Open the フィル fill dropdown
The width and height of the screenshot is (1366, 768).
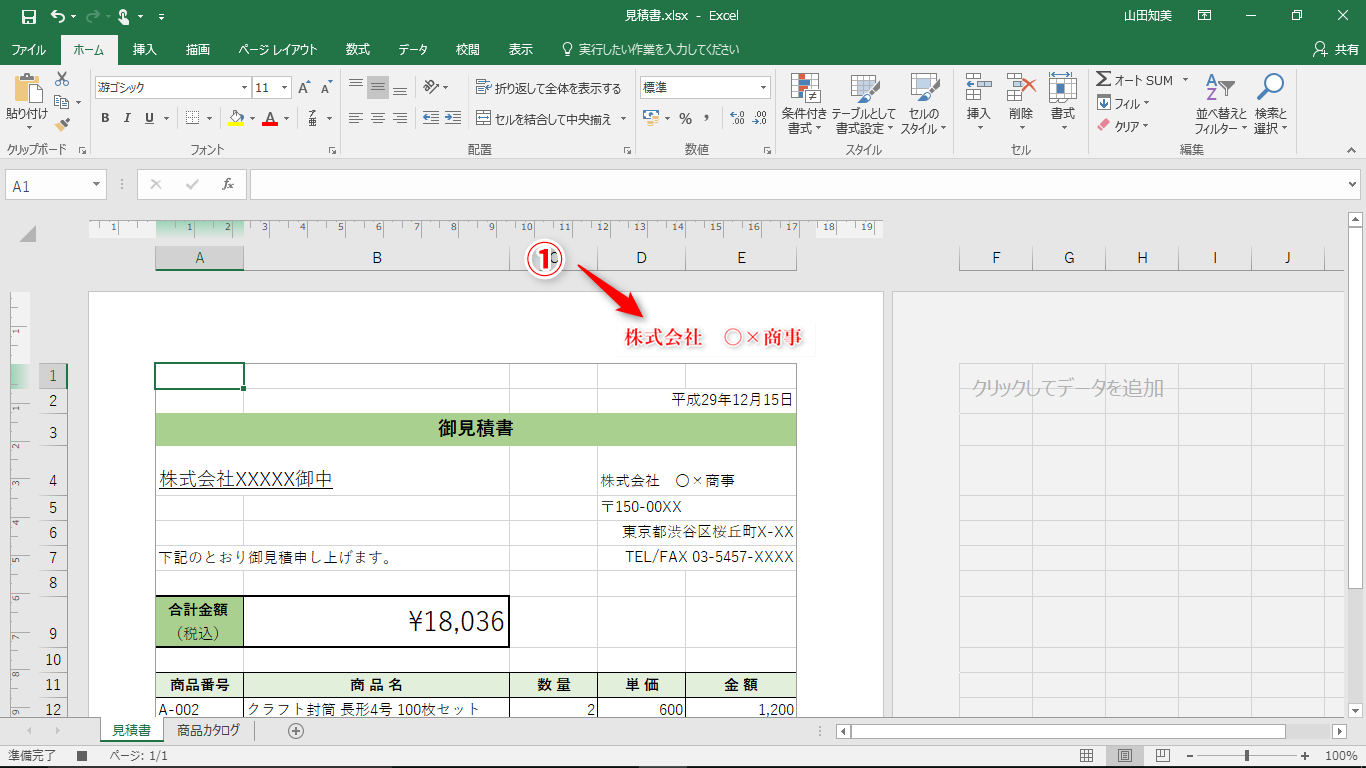pyautogui.click(x=1124, y=103)
